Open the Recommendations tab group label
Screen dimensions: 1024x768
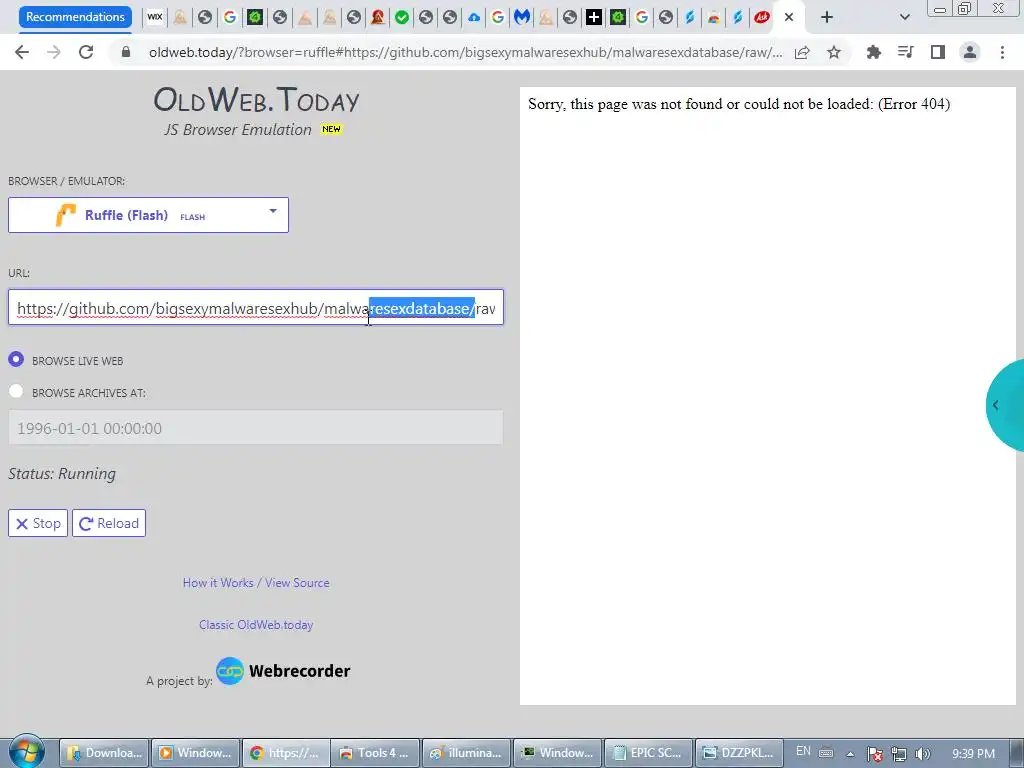point(75,17)
